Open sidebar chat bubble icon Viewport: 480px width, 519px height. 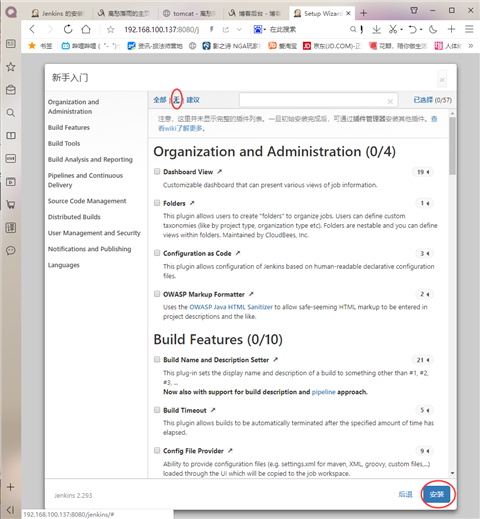point(11,250)
